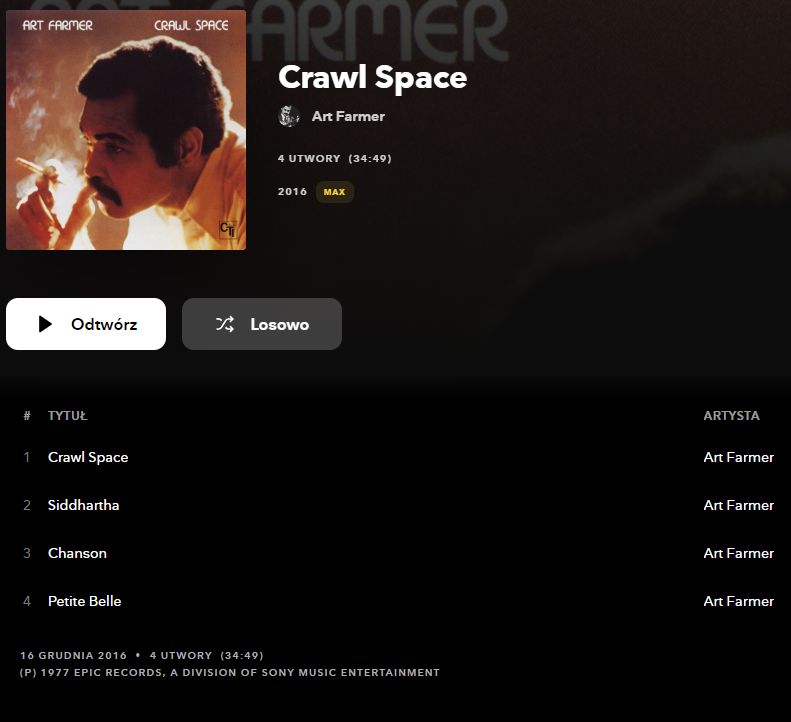Click the Losowo shuffle button
This screenshot has height=722, width=791.
pyautogui.click(x=262, y=324)
